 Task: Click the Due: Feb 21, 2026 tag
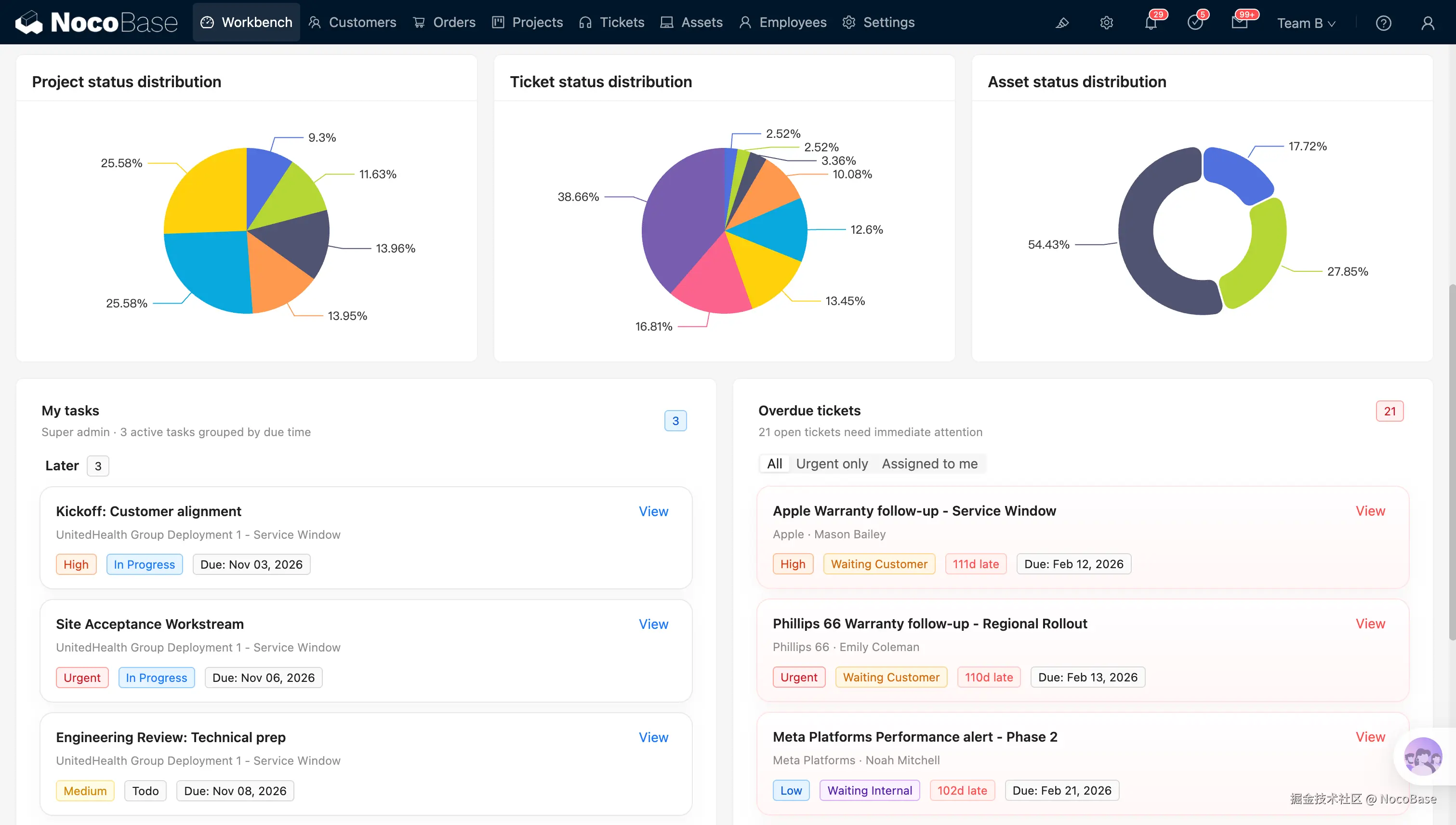click(1062, 790)
